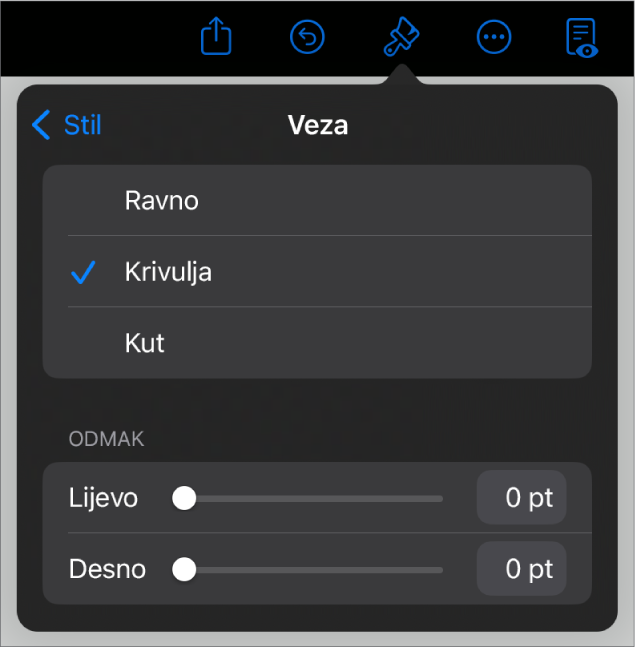The image size is (635, 649).
Task: Open the Format paintbrush icon
Action: coord(402,38)
